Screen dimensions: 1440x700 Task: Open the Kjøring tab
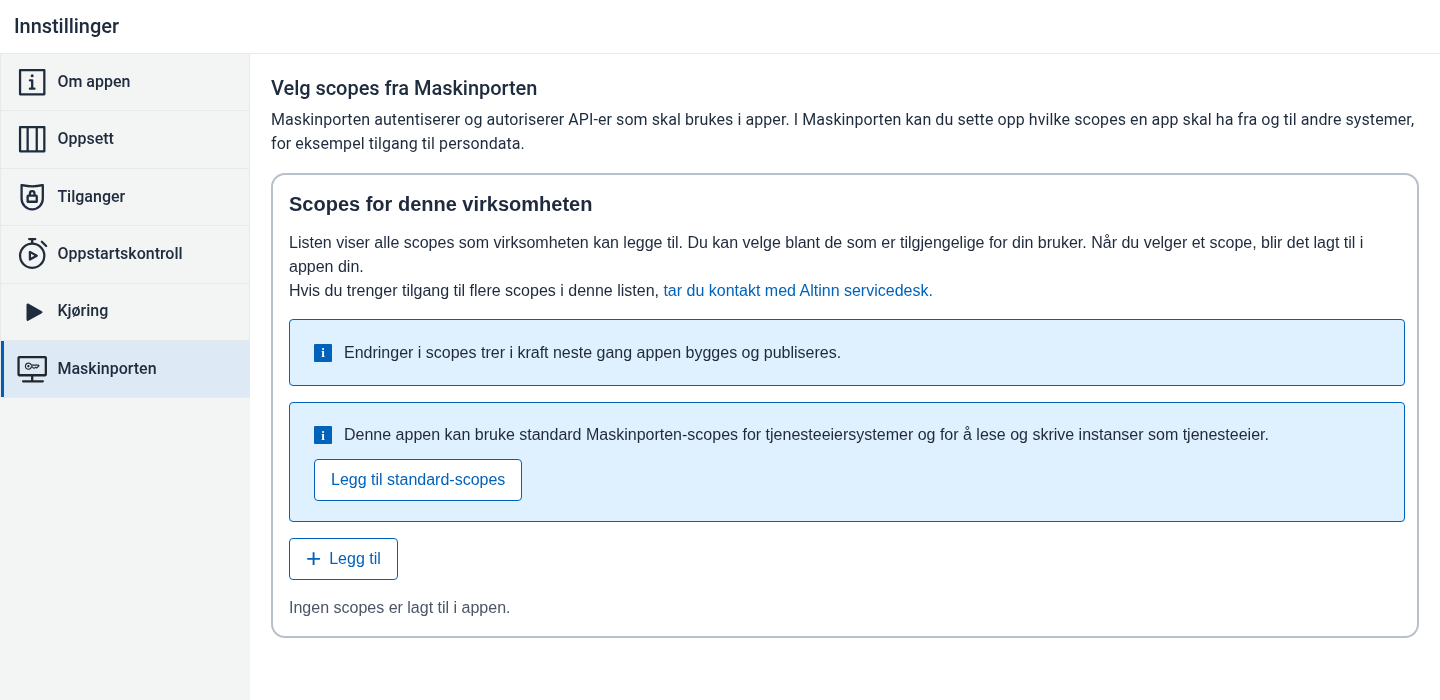(125, 312)
